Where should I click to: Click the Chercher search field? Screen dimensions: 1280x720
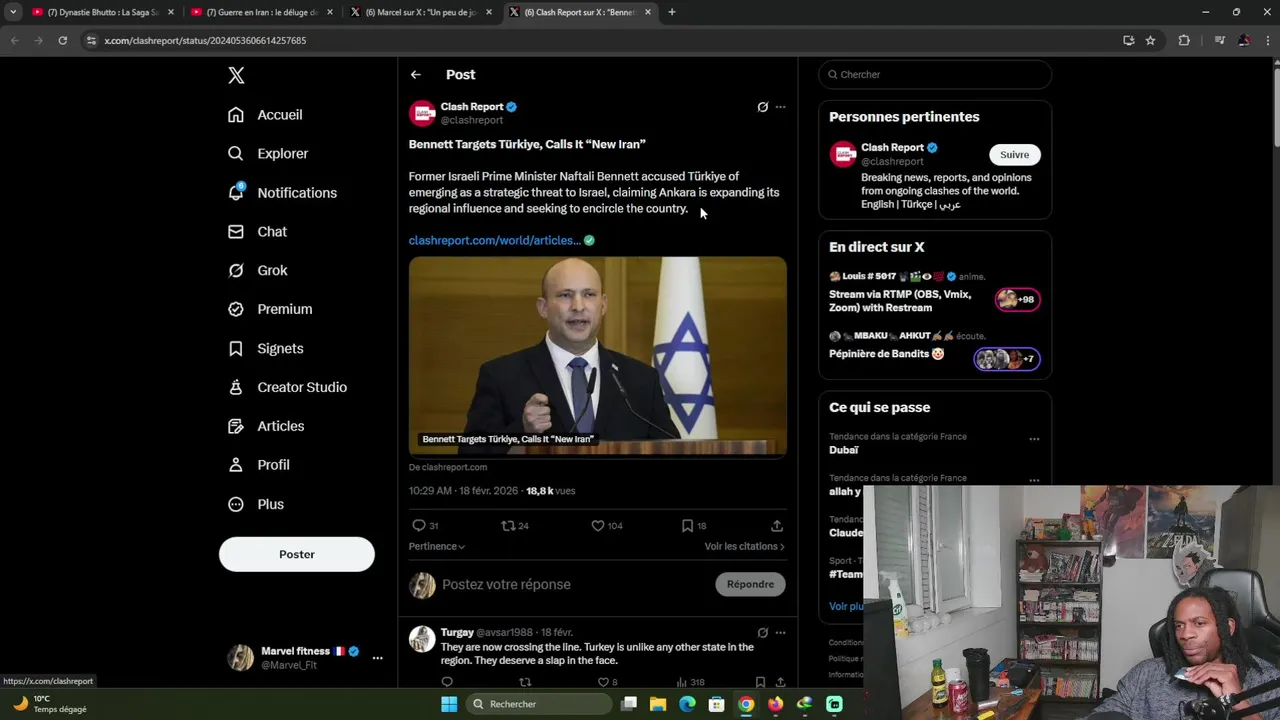click(x=935, y=75)
